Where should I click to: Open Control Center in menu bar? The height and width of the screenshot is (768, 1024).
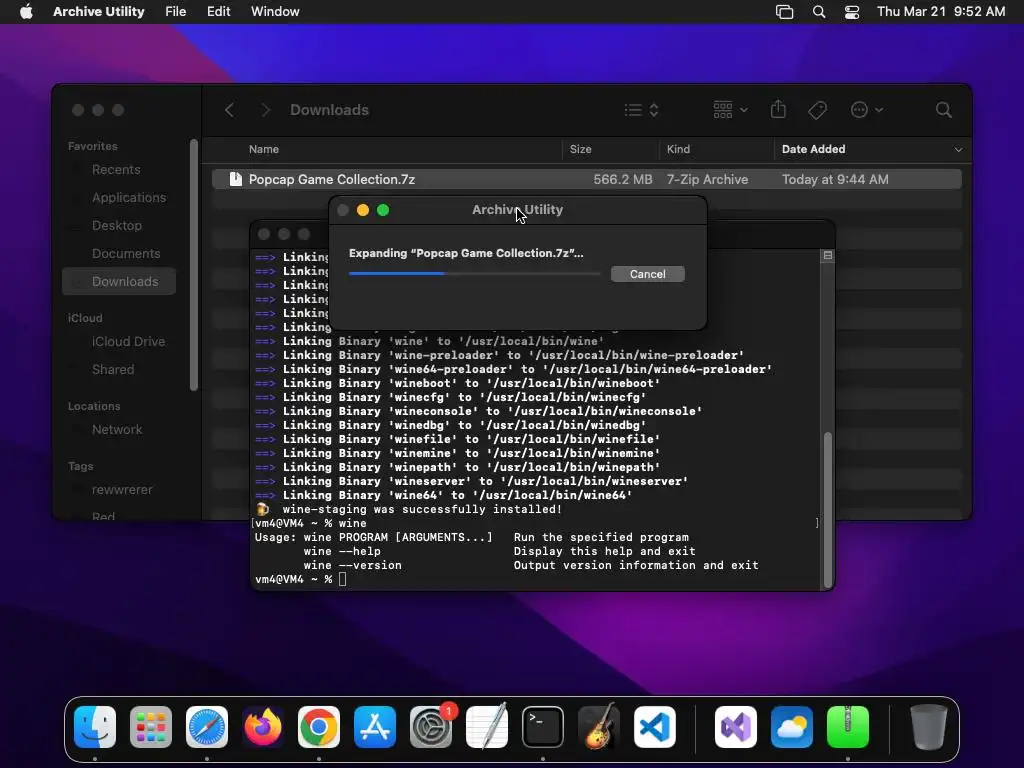pyautogui.click(x=852, y=12)
